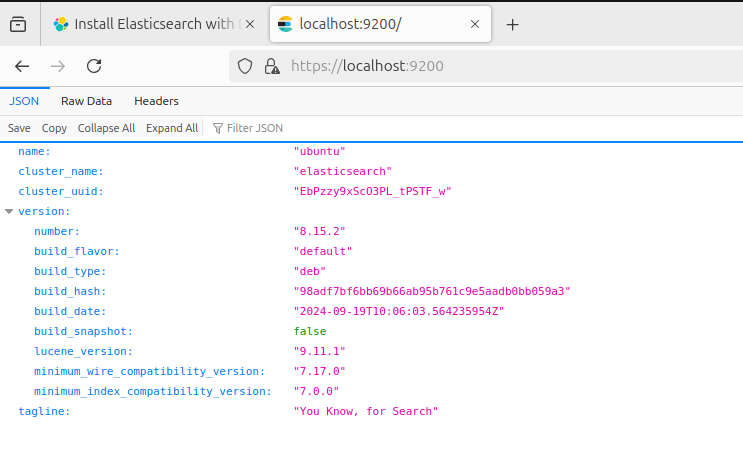Focus the address bar URL
Viewport: 743px width, 472px height.
(x=367, y=66)
